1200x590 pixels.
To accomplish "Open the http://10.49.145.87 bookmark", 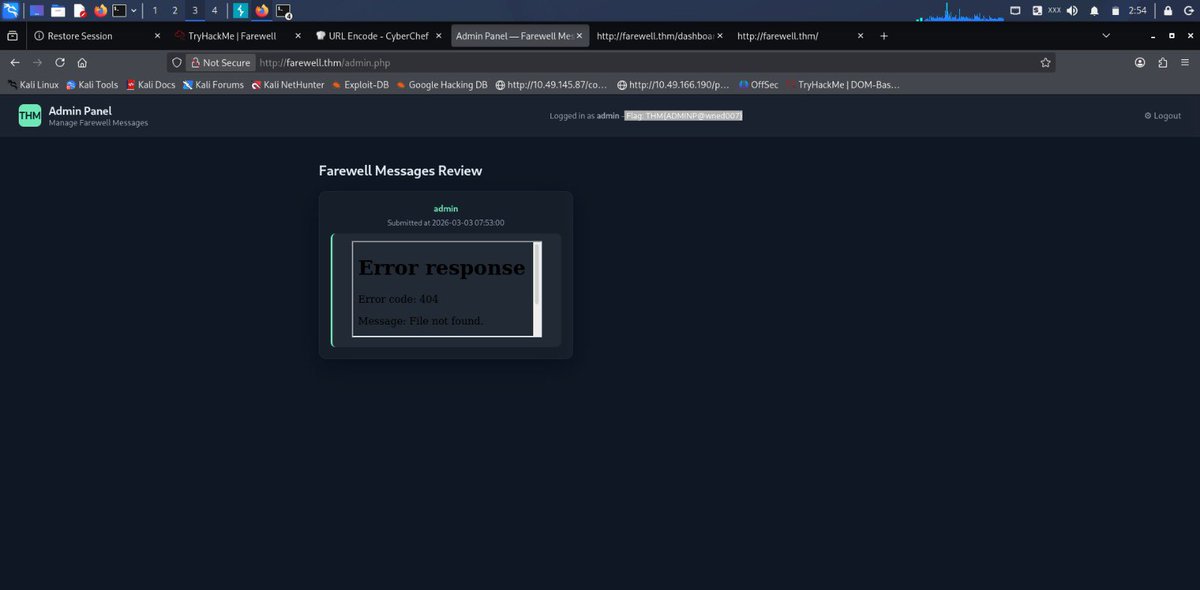I will [551, 85].
